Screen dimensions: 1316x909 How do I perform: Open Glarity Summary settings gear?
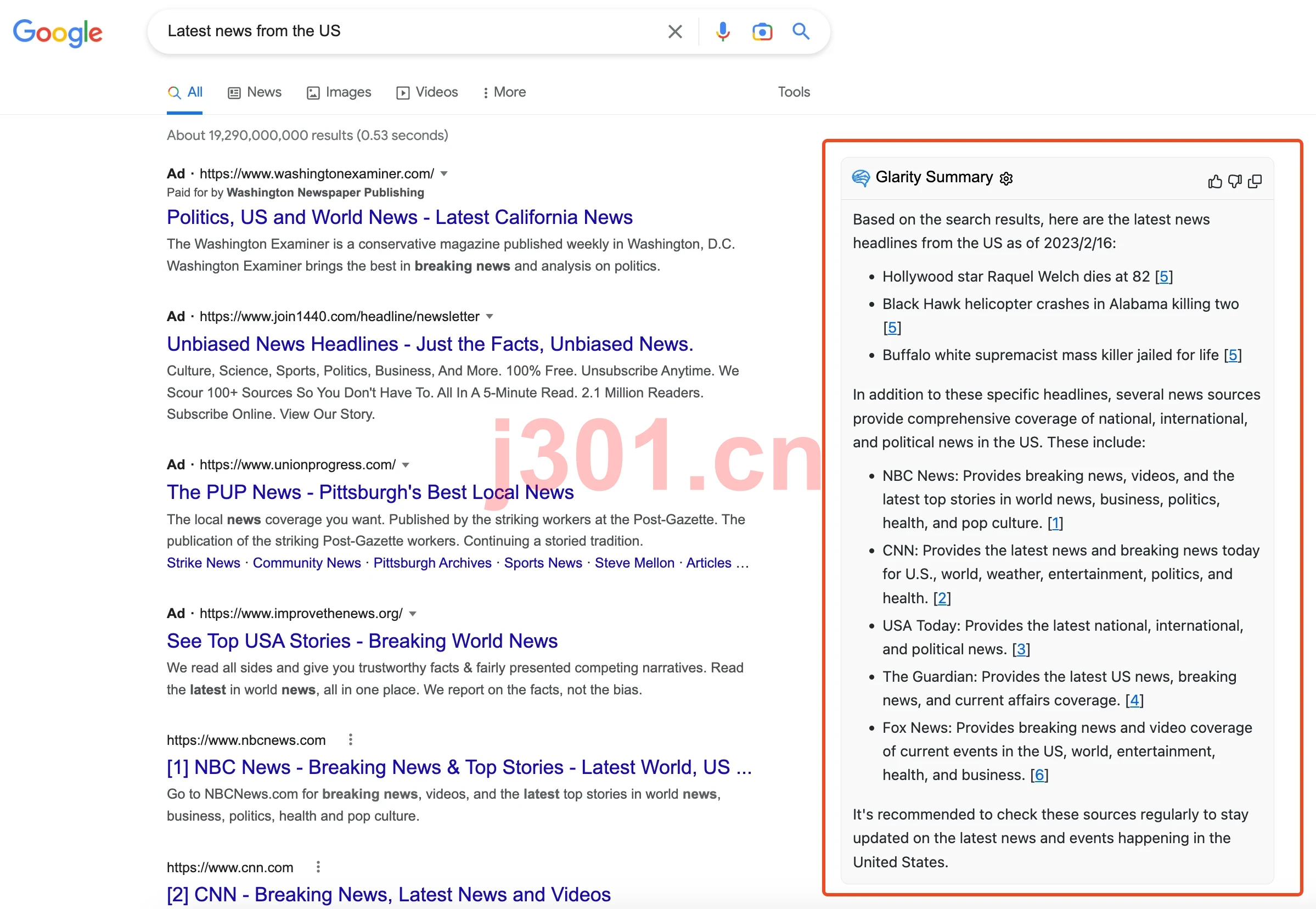click(1006, 178)
